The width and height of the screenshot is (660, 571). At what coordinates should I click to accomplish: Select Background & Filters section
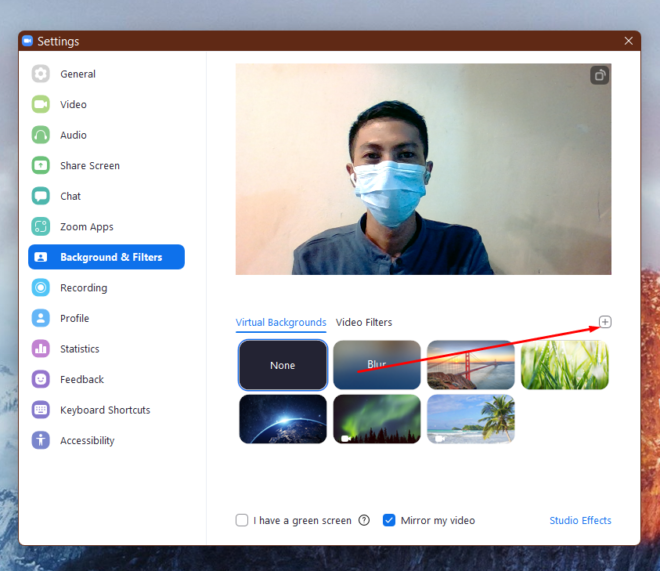(x=106, y=257)
